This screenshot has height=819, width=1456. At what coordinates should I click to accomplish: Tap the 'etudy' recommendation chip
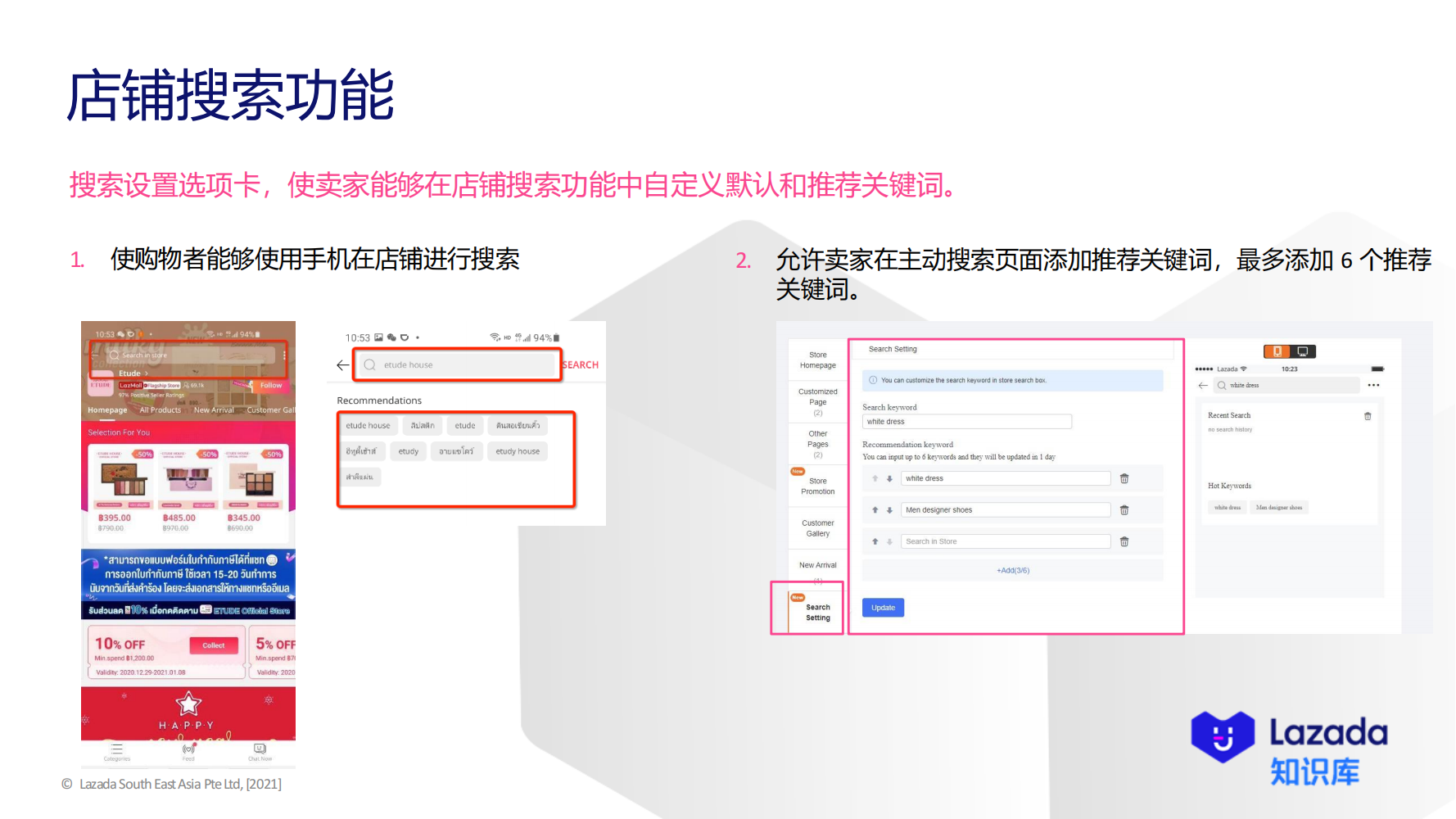point(408,451)
